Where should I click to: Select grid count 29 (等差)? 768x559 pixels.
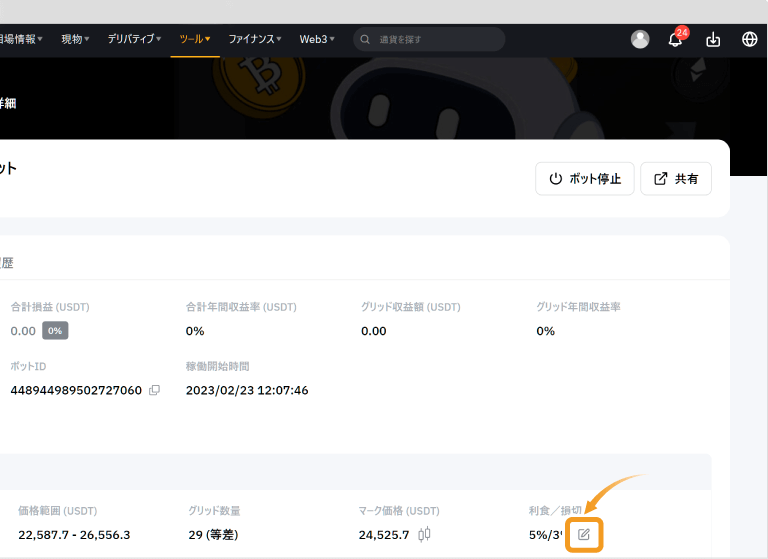213,535
